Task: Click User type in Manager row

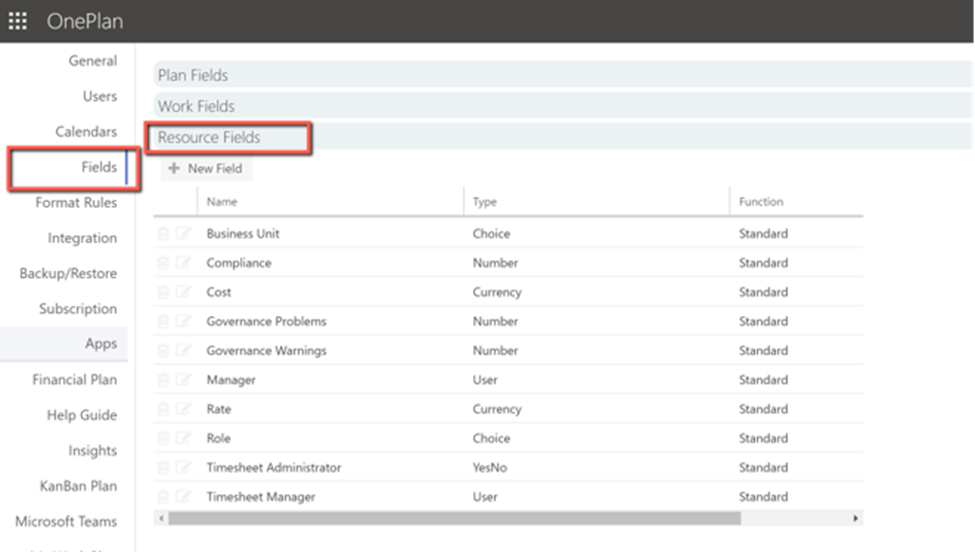Action: tap(485, 380)
